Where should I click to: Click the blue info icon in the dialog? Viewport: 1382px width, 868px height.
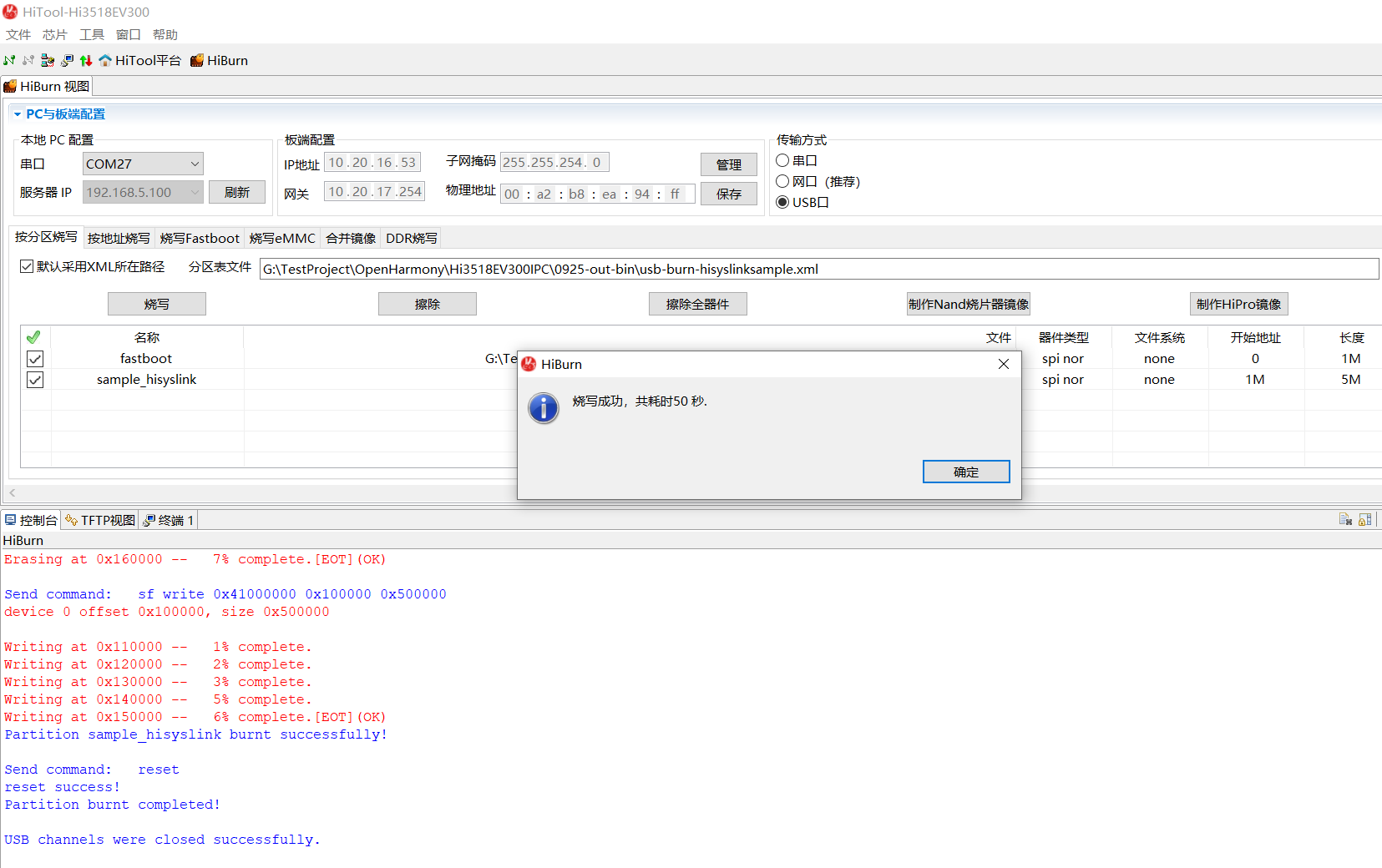544,408
